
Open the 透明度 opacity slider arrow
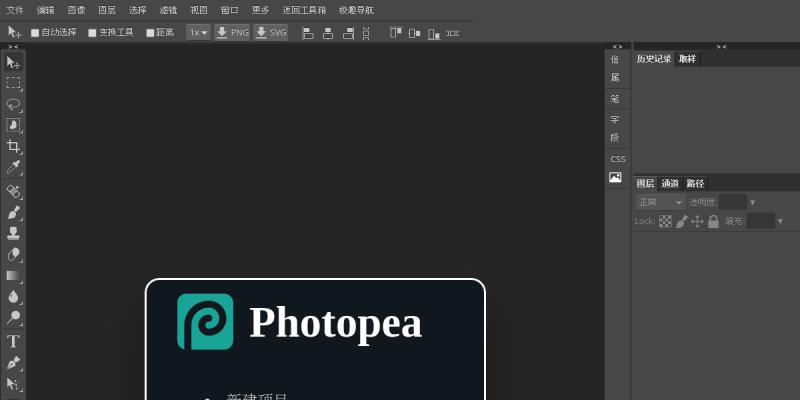[x=752, y=203]
